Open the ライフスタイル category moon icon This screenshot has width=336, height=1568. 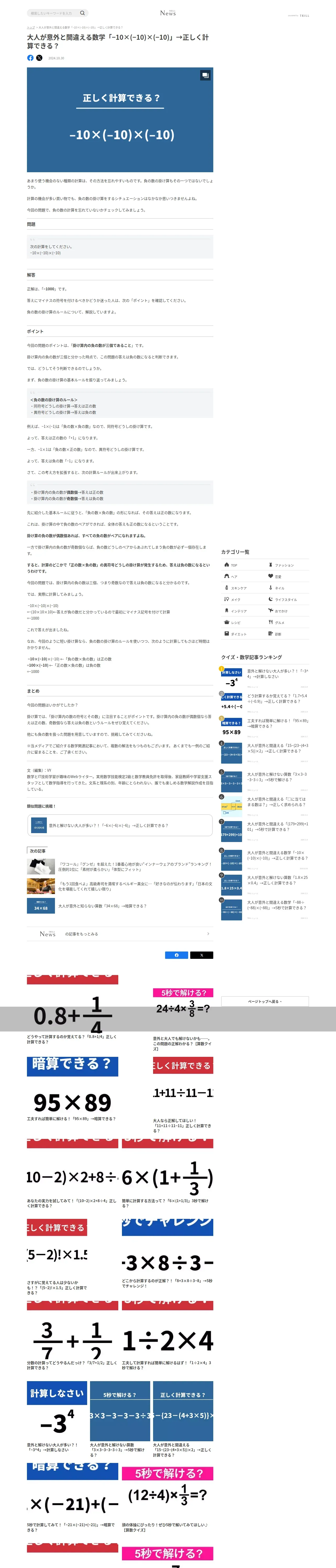tap(271, 599)
